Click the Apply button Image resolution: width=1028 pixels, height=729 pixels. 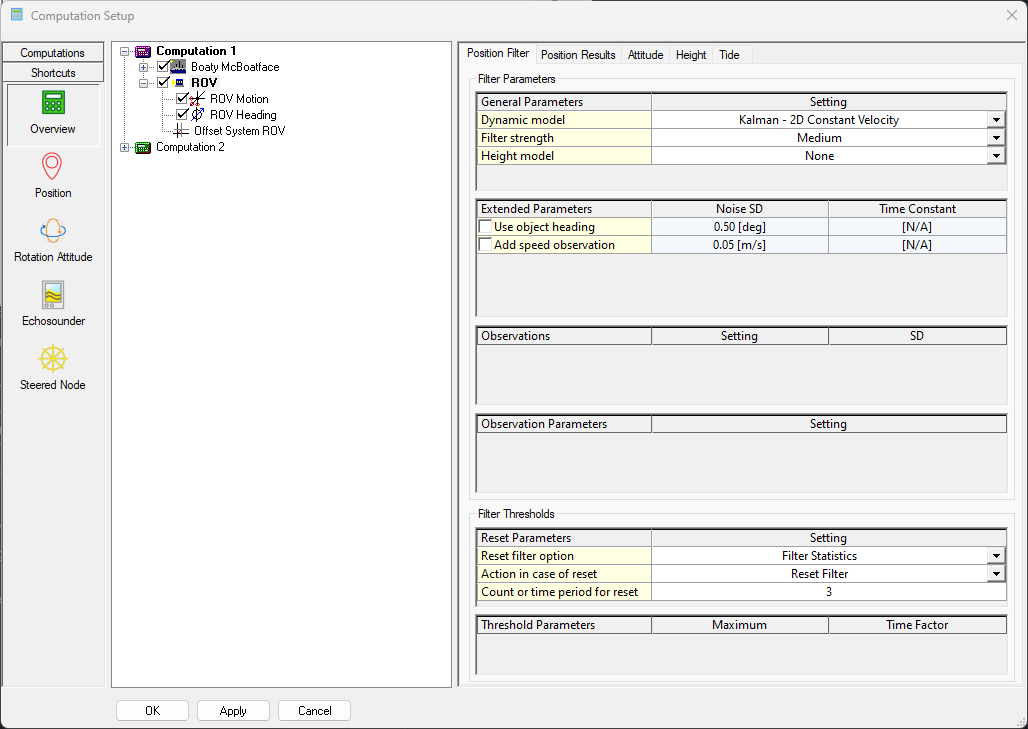(x=233, y=711)
